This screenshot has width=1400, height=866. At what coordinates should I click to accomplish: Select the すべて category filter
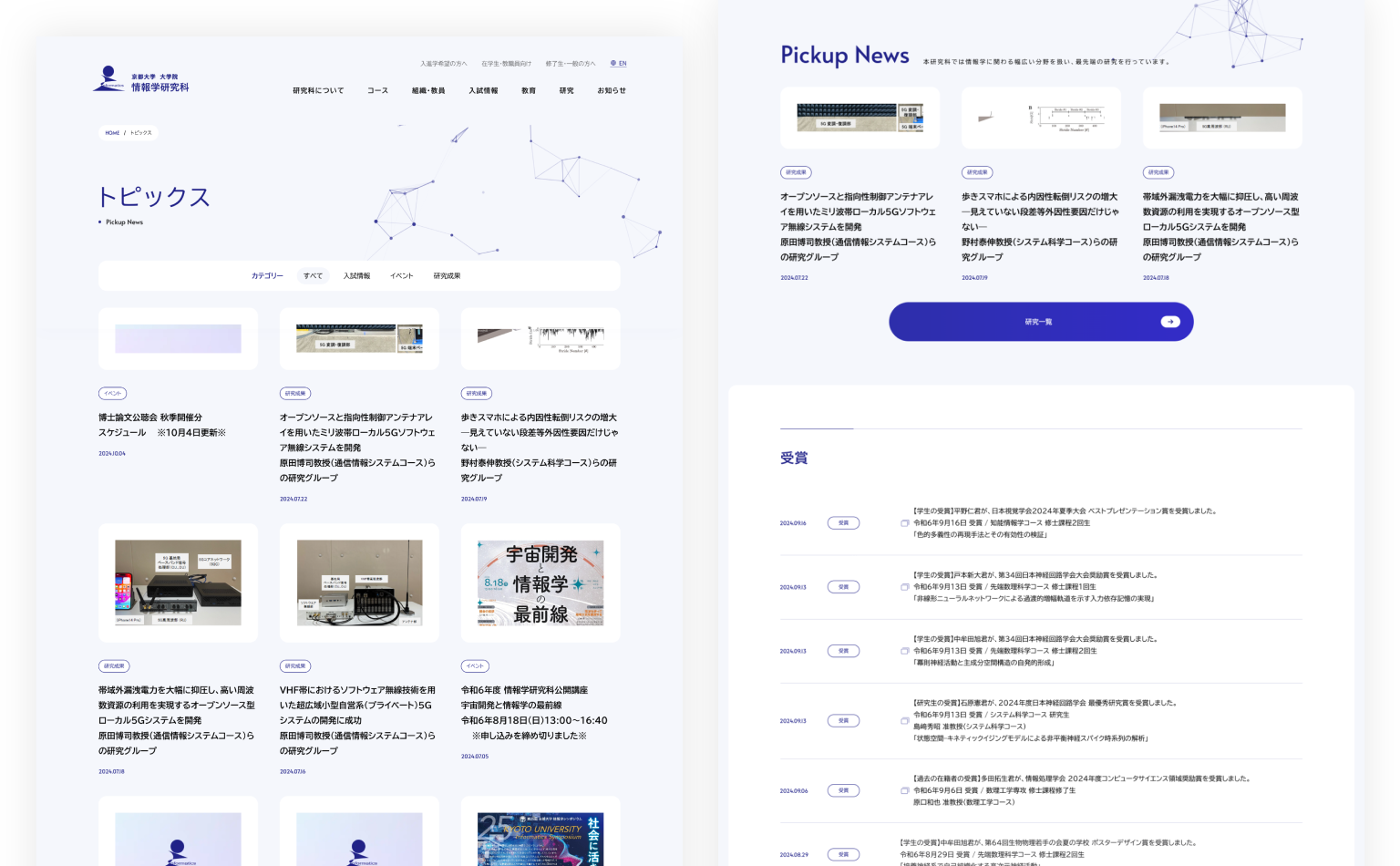click(x=313, y=276)
